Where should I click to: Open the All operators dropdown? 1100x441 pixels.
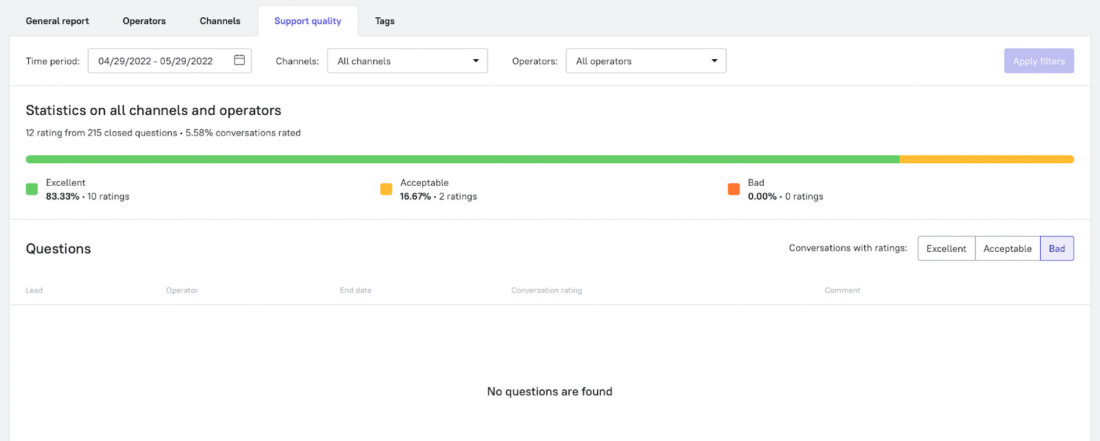point(646,61)
